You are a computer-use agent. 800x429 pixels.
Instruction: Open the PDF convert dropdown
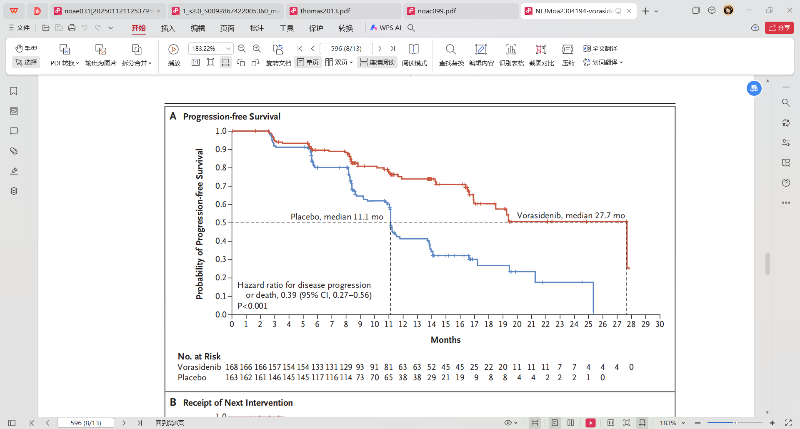click(x=64, y=55)
